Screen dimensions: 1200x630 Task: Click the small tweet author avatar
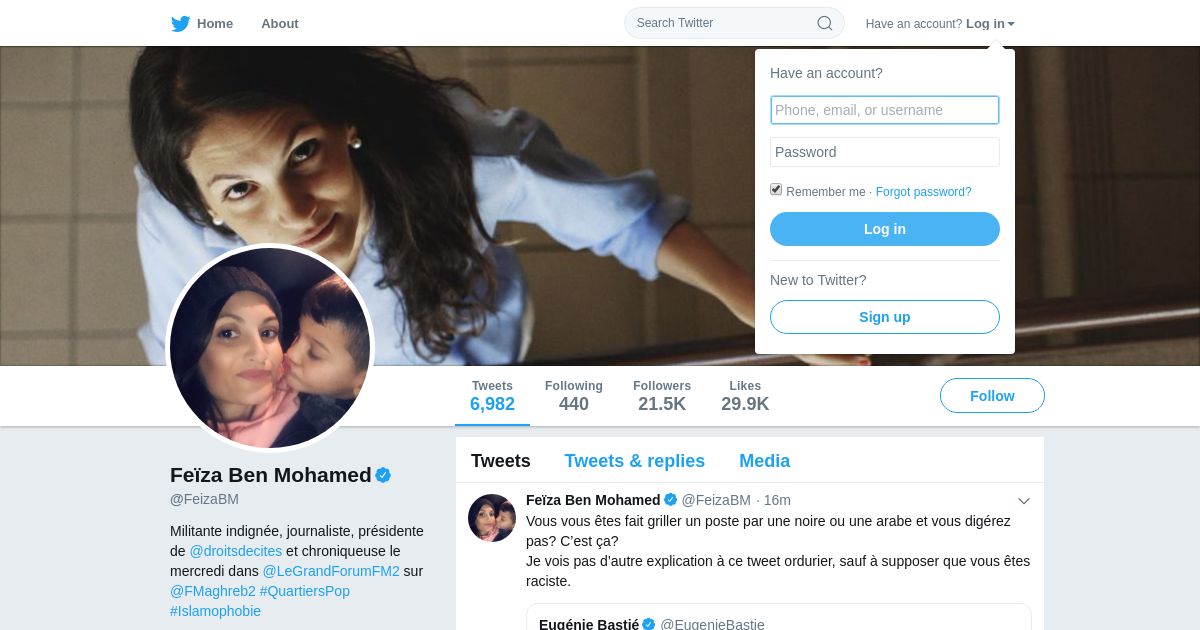pos(492,518)
